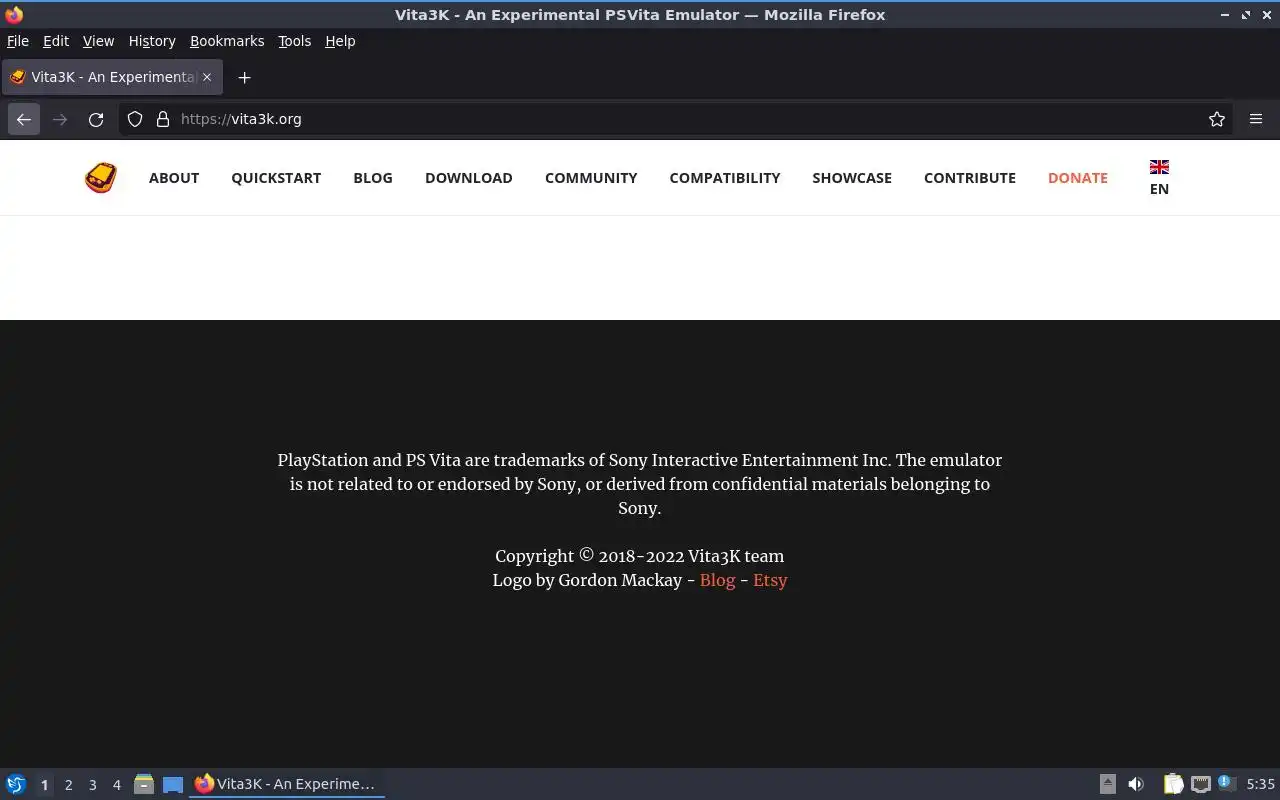This screenshot has width=1280, height=800.
Task: Open the QUICKSTART page
Action: (x=276, y=178)
